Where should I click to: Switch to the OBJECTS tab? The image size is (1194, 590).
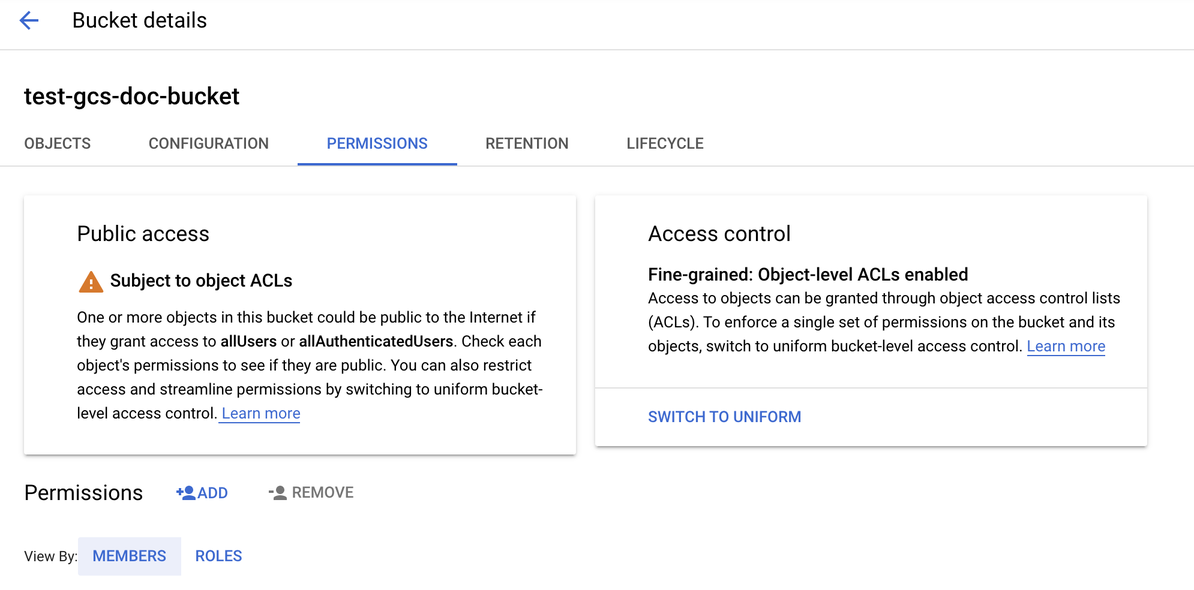(x=57, y=143)
